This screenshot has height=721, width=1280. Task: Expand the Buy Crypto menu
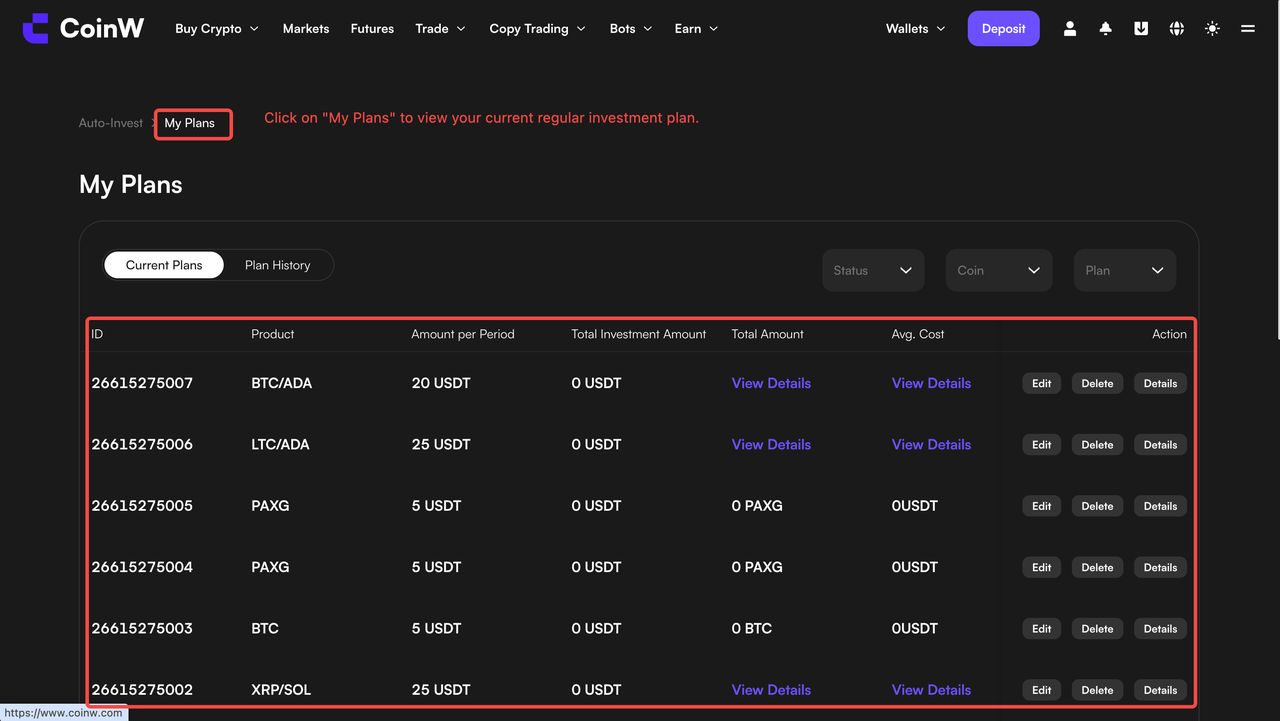pos(217,29)
